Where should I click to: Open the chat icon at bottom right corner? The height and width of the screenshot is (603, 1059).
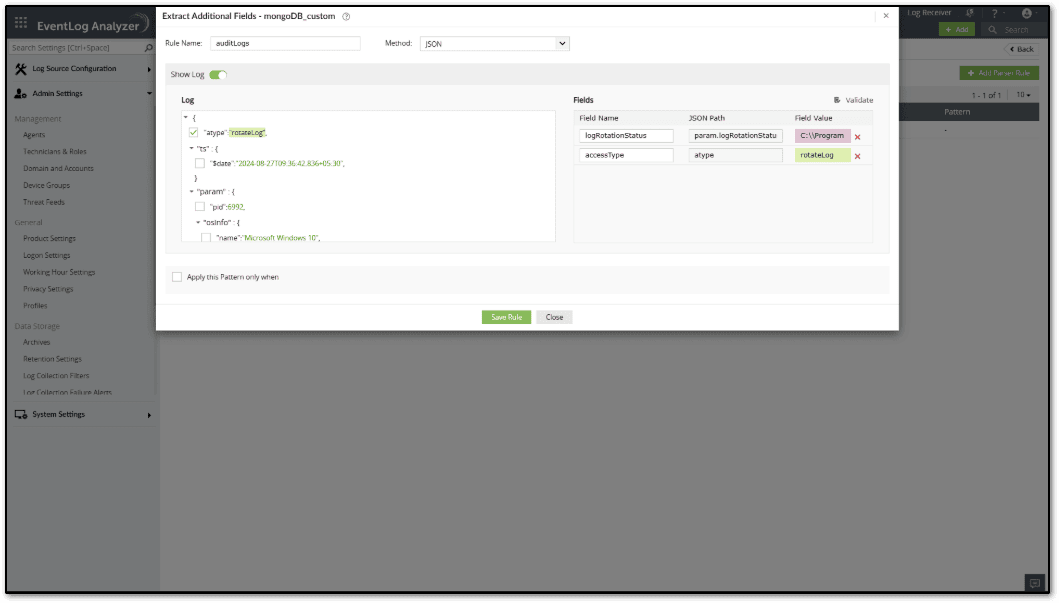coord(1035,583)
